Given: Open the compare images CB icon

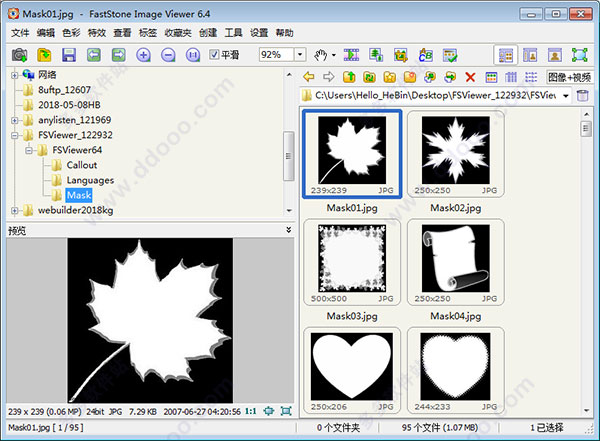Looking at the screenshot, I should pyautogui.click(x=426, y=55).
